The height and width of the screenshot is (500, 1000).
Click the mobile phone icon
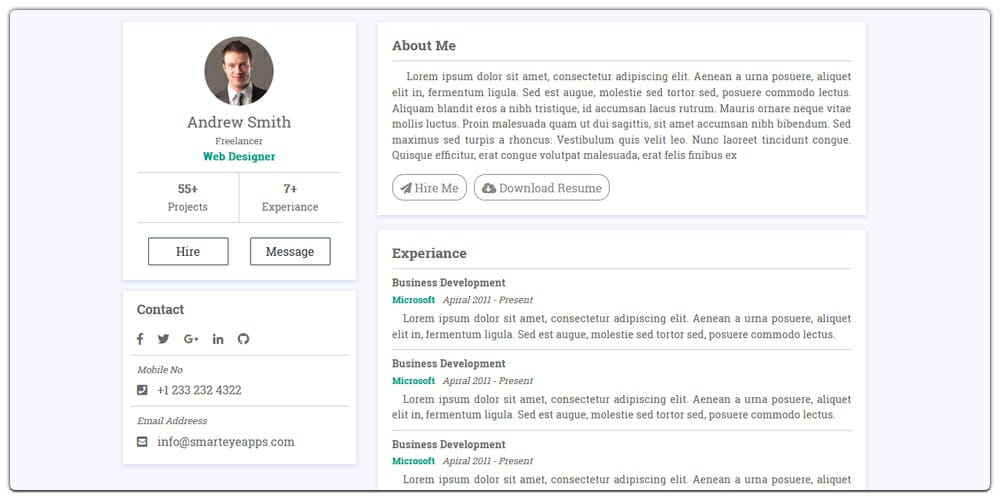[x=142, y=390]
